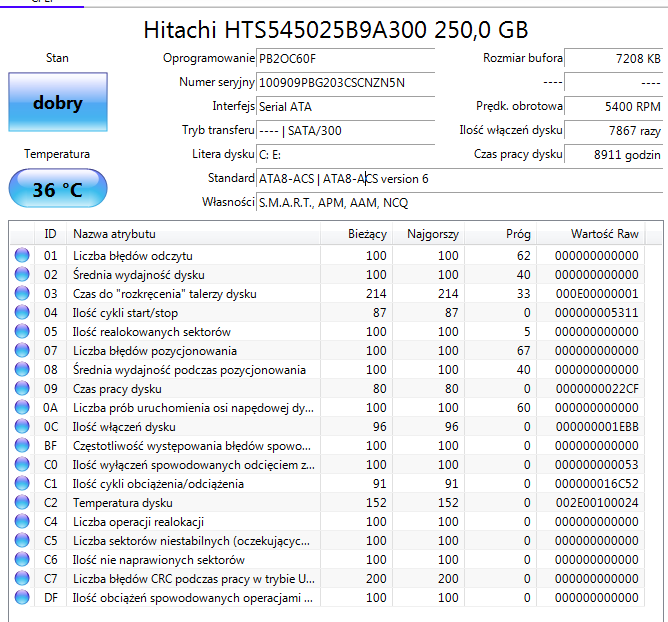
Task: Click raw value 000000001EBB
Action: 597,426
